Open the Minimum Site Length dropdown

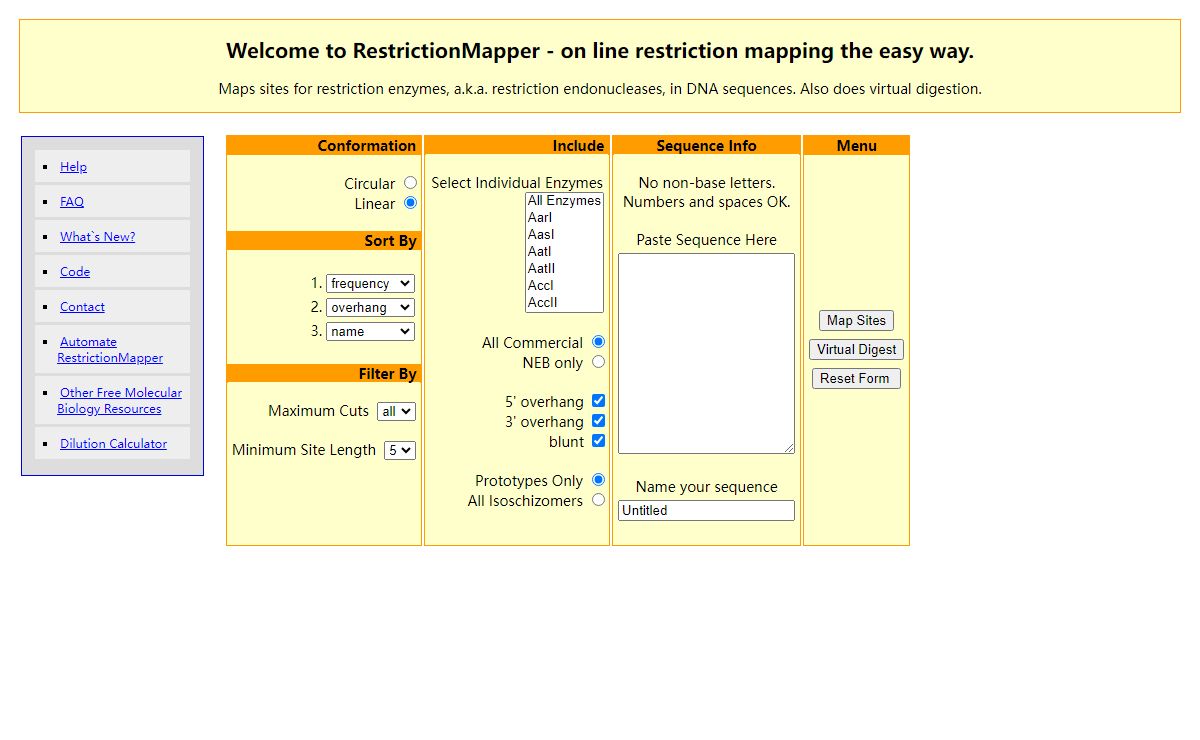[399, 450]
